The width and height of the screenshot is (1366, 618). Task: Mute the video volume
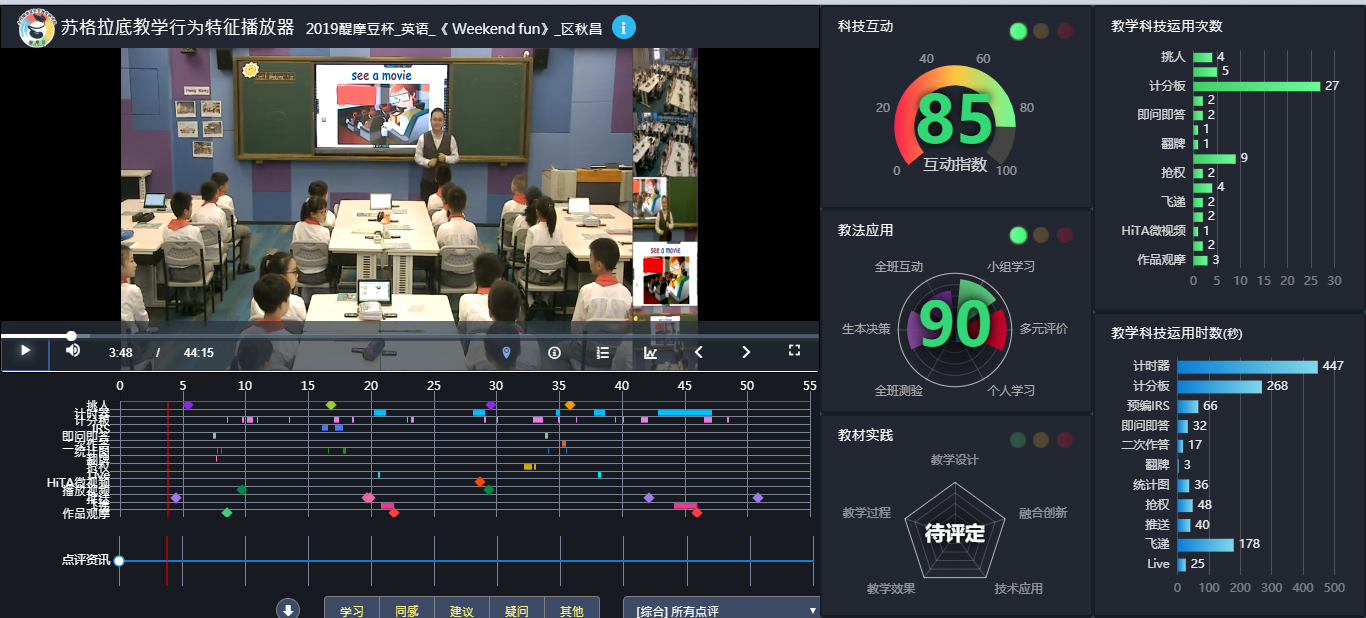point(73,350)
